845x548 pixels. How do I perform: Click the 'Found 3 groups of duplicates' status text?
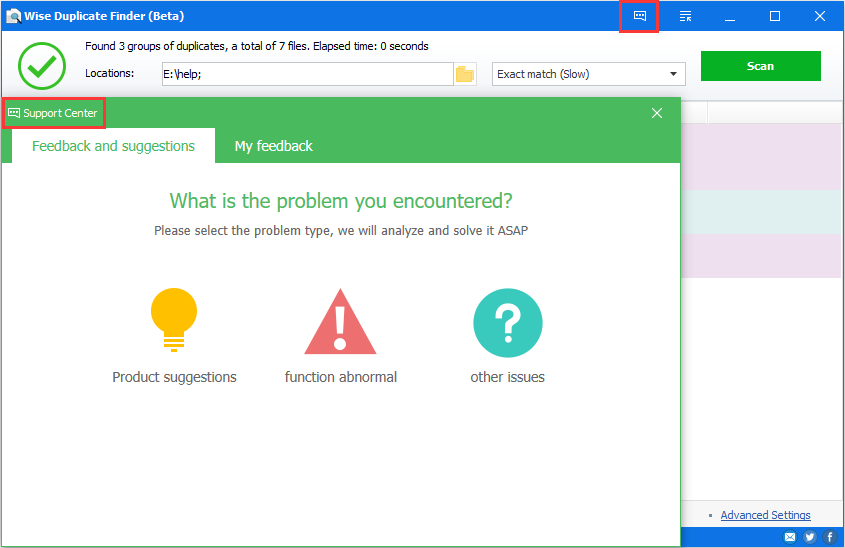(257, 46)
